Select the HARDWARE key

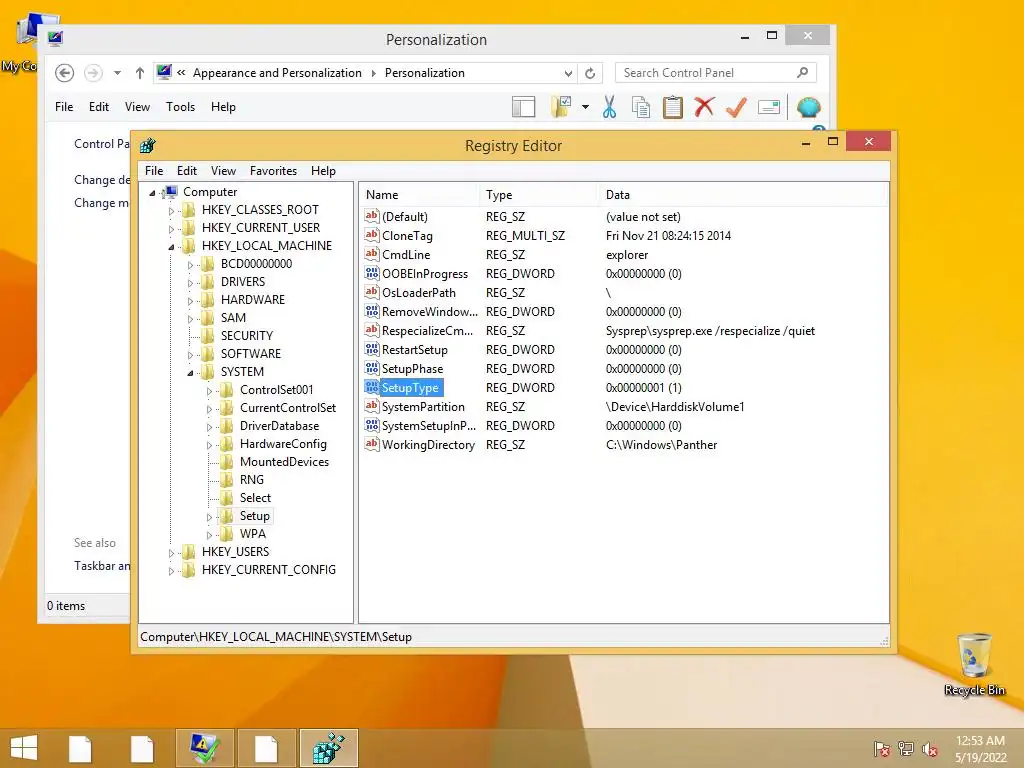(x=253, y=299)
